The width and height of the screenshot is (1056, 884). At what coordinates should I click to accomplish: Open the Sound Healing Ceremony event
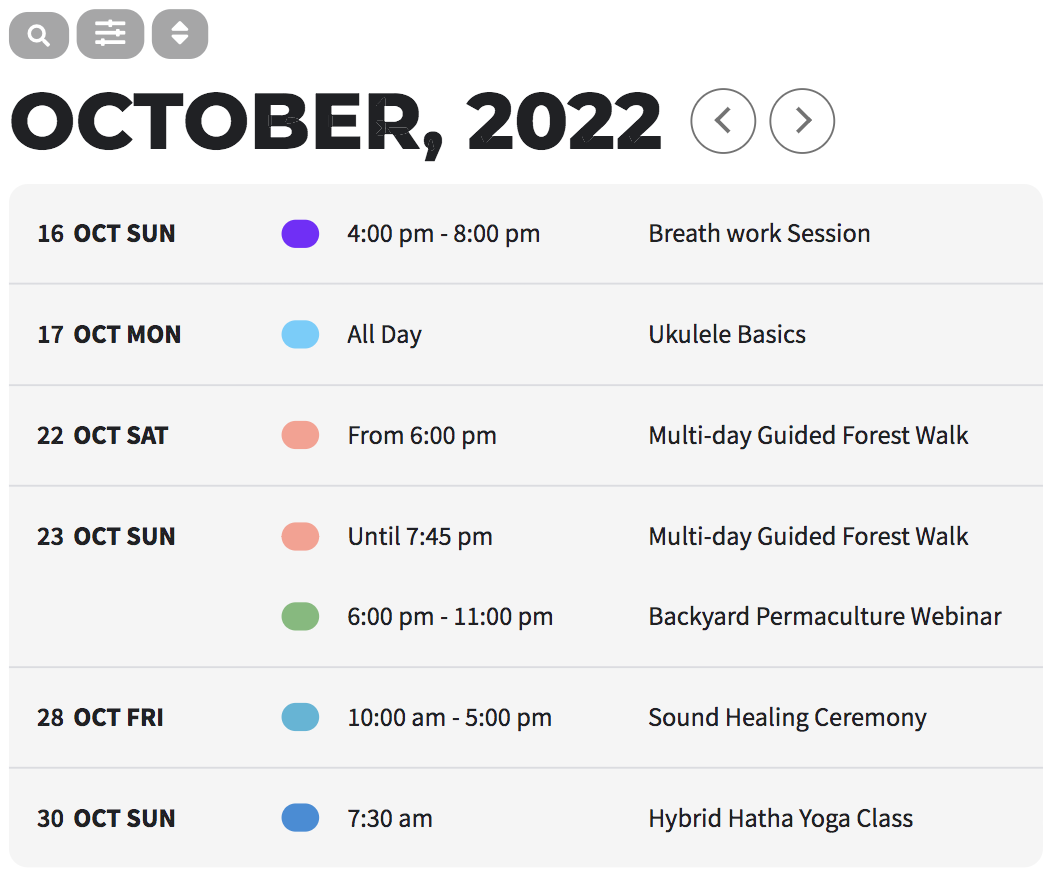pyautogui.click(x=787, y=717)
